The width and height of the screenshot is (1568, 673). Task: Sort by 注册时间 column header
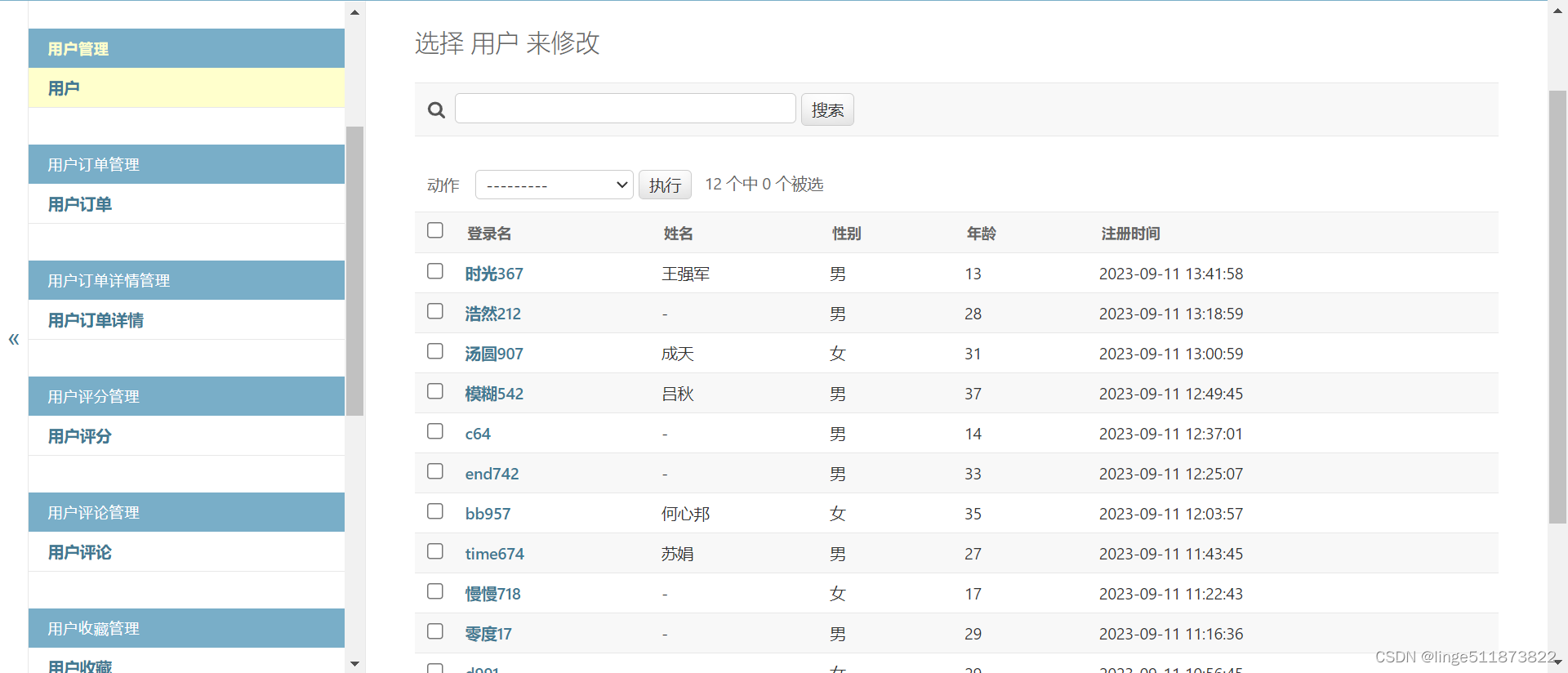(x=1130, y=234)
